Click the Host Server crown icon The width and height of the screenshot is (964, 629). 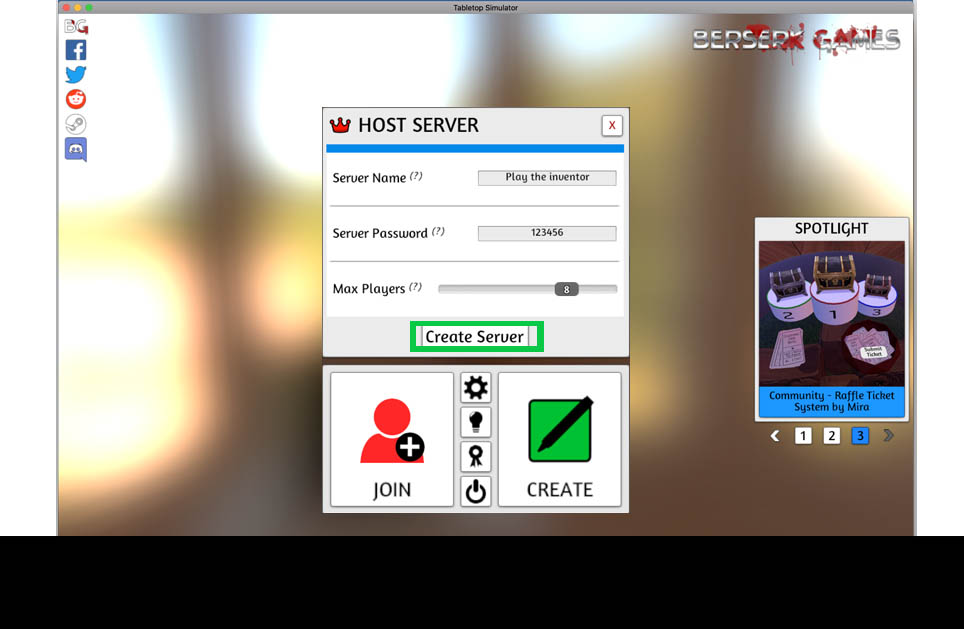tap(340, 125)
